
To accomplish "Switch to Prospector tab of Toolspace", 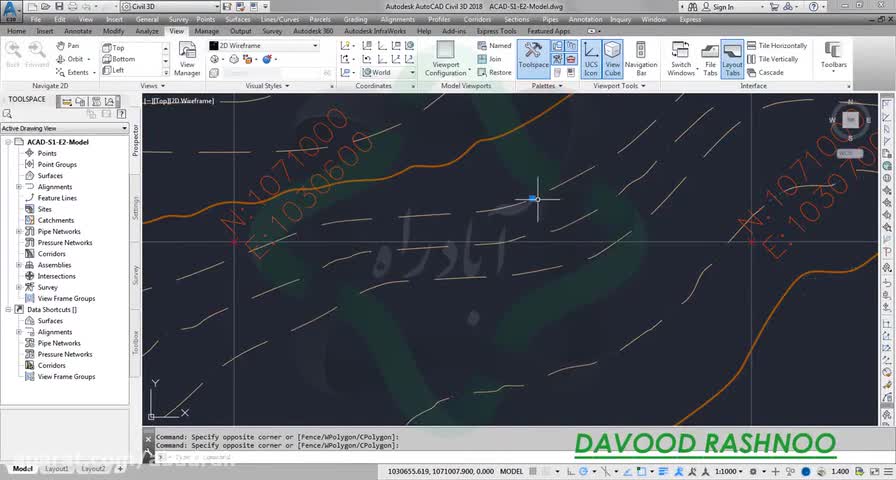I will (x=135, y=140).
